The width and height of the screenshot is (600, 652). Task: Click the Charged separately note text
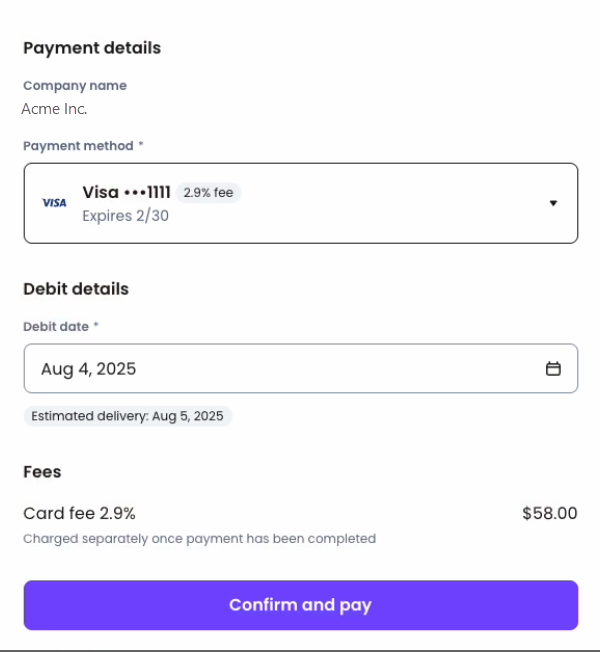coord(199,539)
